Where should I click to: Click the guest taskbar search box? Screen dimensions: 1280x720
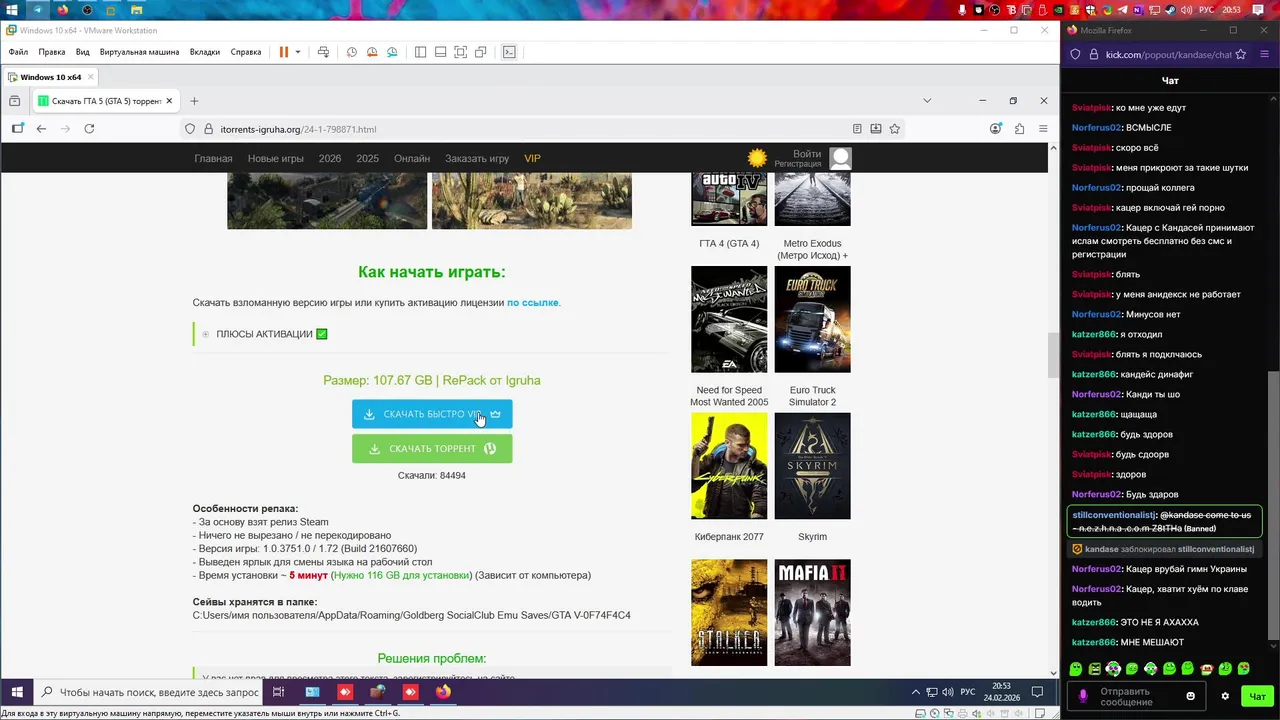click(149, 692)
